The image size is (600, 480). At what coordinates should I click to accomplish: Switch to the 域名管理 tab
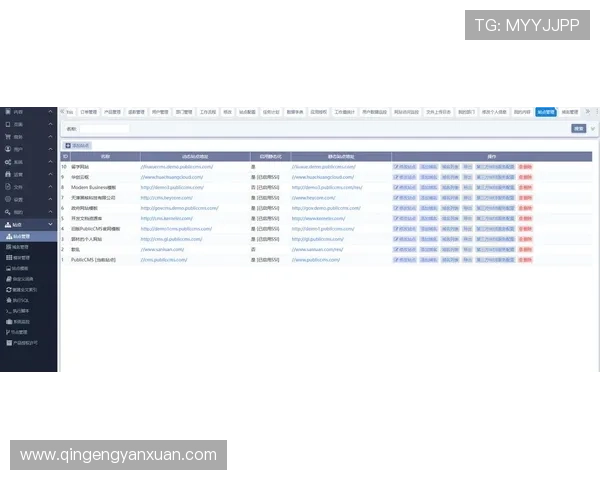[x=569, y=112]
